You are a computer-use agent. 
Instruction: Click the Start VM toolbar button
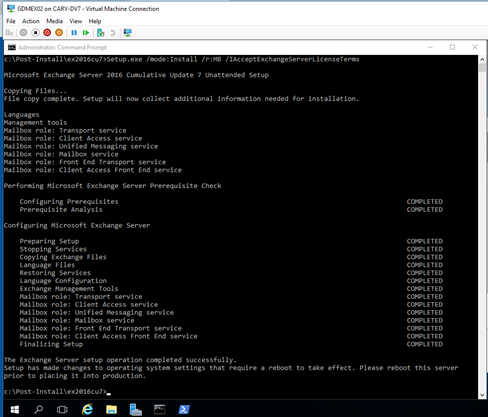pyautogui.click(x=23, y=33)
